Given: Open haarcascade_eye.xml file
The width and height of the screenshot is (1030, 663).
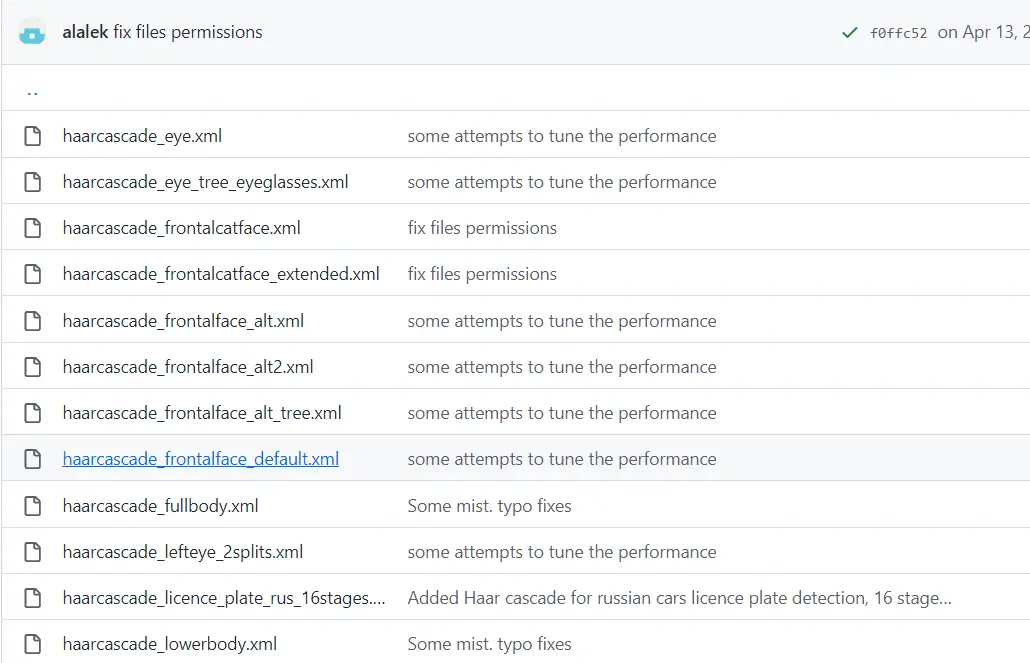Looking at the screenshot, I should pos(142,135).
